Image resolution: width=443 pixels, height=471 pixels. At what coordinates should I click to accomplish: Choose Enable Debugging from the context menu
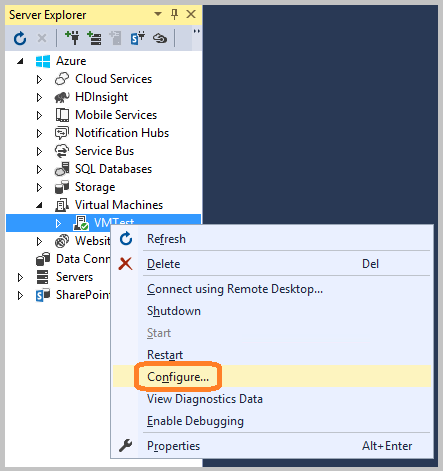pyautogui.click(x=272, y=421)
